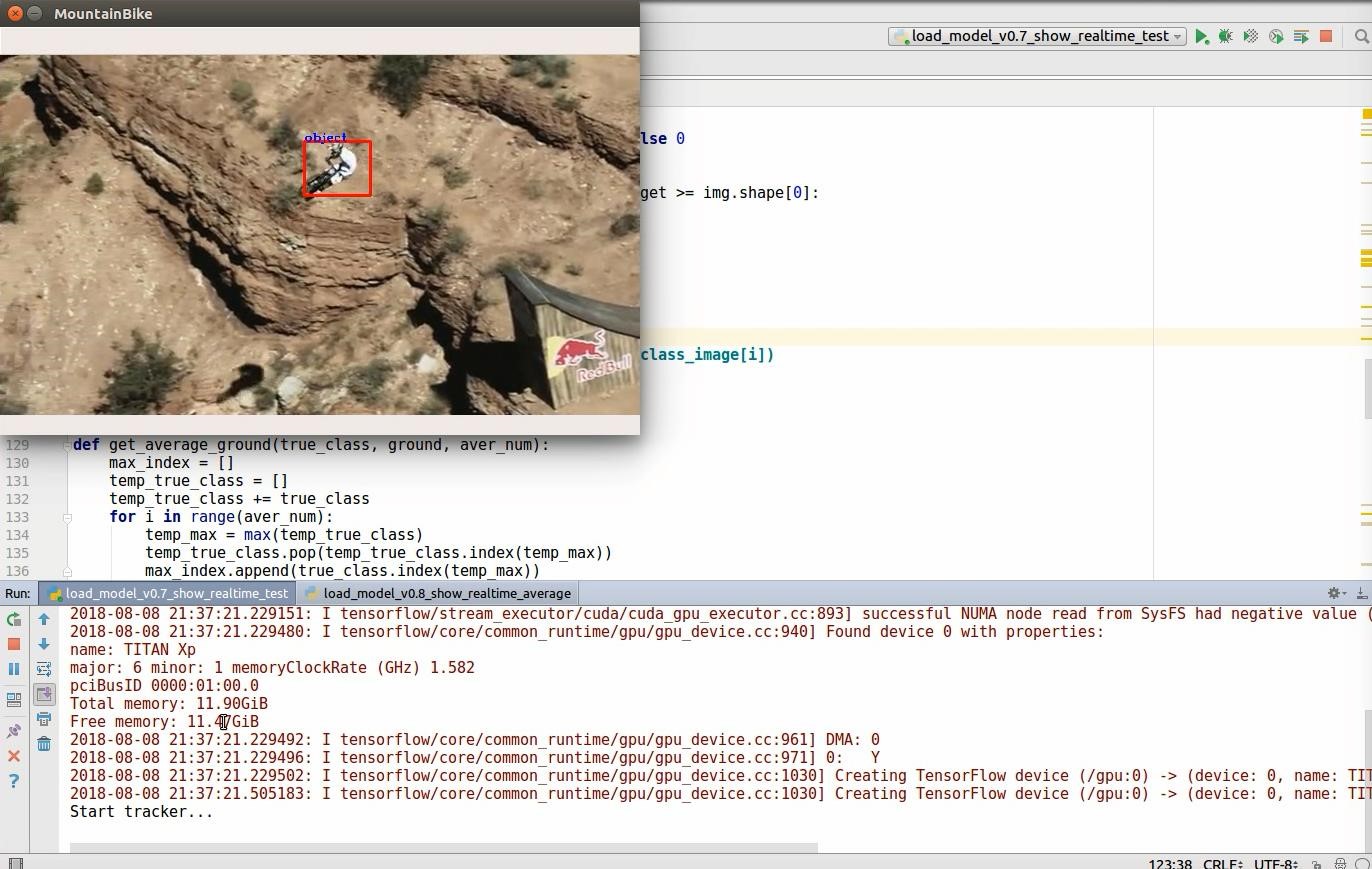
Task: Select the load_model_v0.7_show_realtime_test run tab
Action: [168, 593]
